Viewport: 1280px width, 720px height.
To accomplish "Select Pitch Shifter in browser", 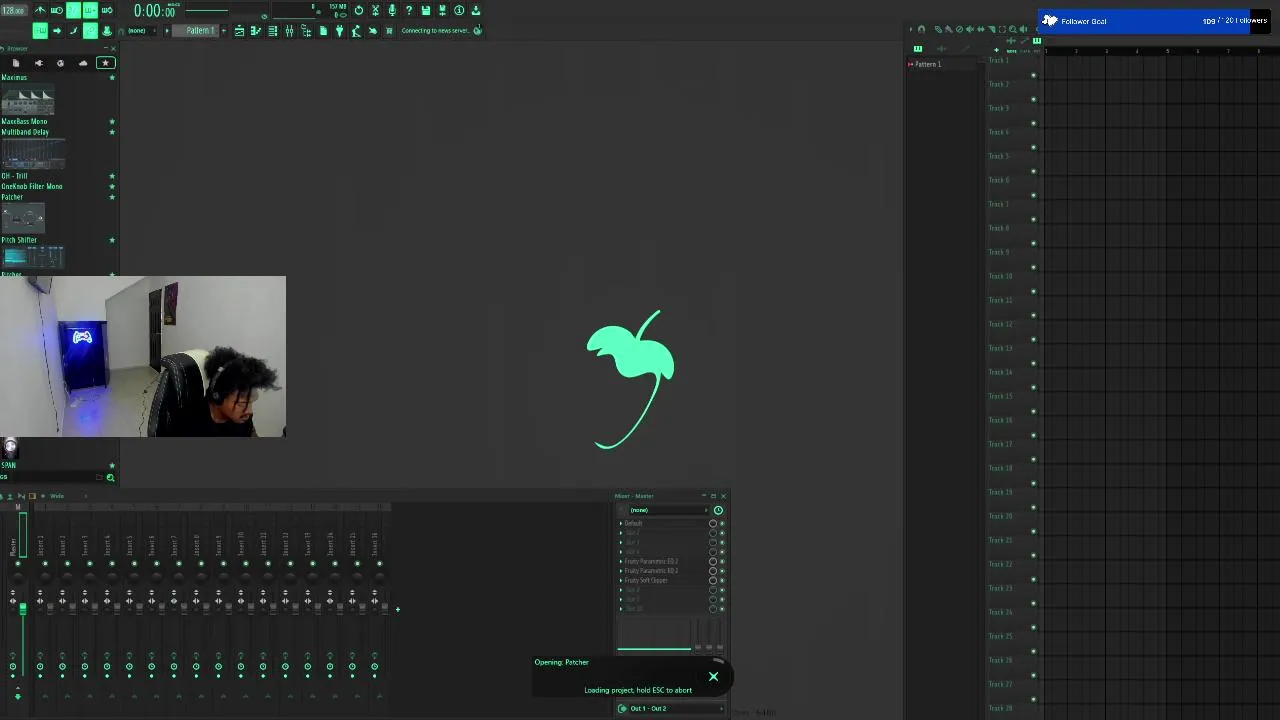I will coord(19,240).
